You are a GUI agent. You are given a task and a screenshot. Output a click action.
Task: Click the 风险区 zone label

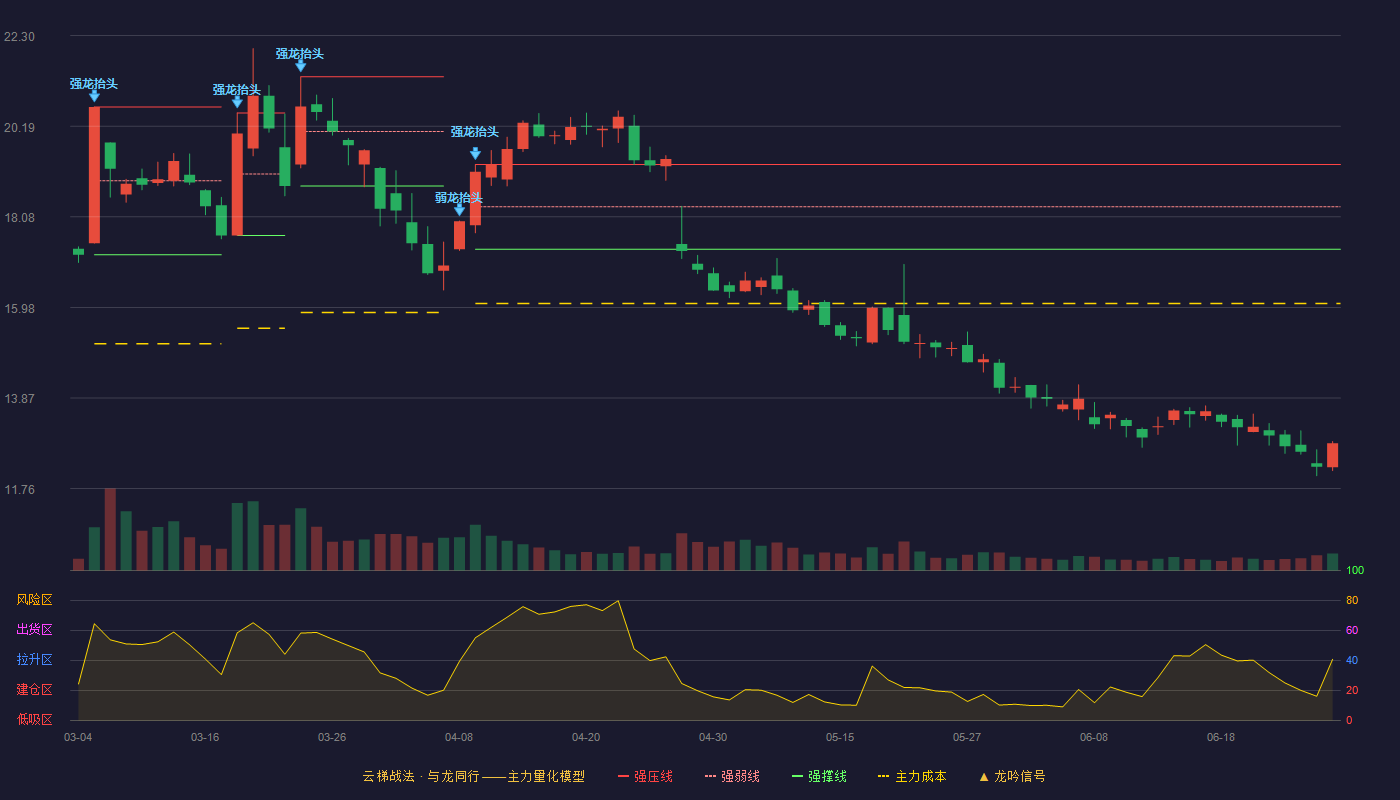[34, 600]
